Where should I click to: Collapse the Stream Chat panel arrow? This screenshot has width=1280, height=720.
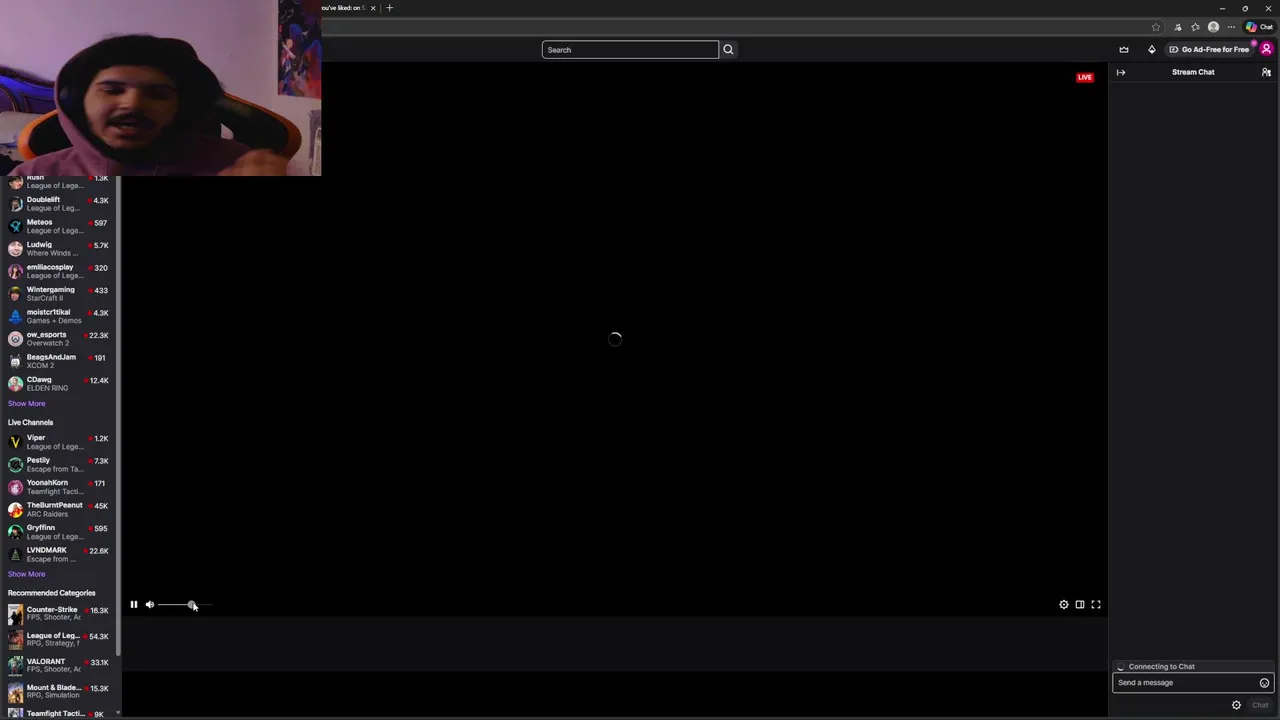coord(1121,72)
